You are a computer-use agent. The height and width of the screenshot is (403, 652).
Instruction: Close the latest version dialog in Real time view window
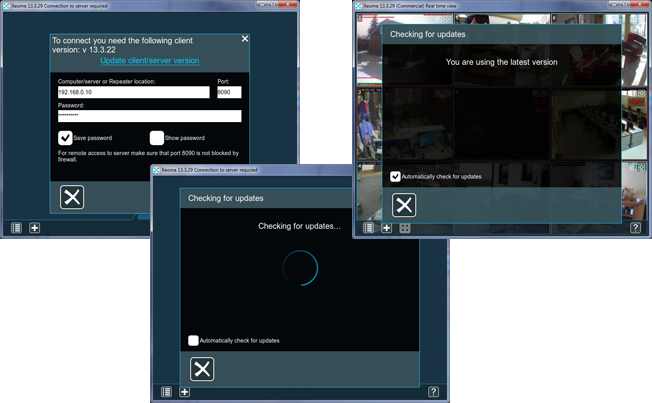404,205
